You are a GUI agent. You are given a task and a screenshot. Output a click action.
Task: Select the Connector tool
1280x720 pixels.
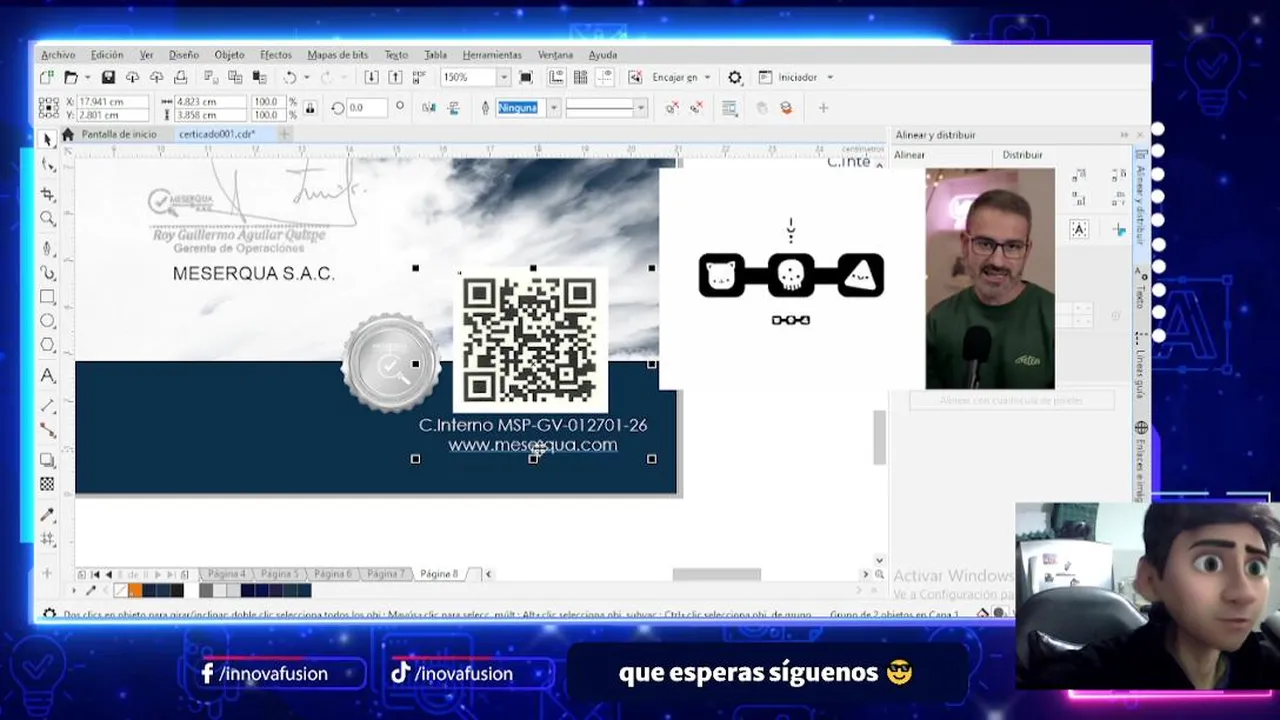point(47,430)
